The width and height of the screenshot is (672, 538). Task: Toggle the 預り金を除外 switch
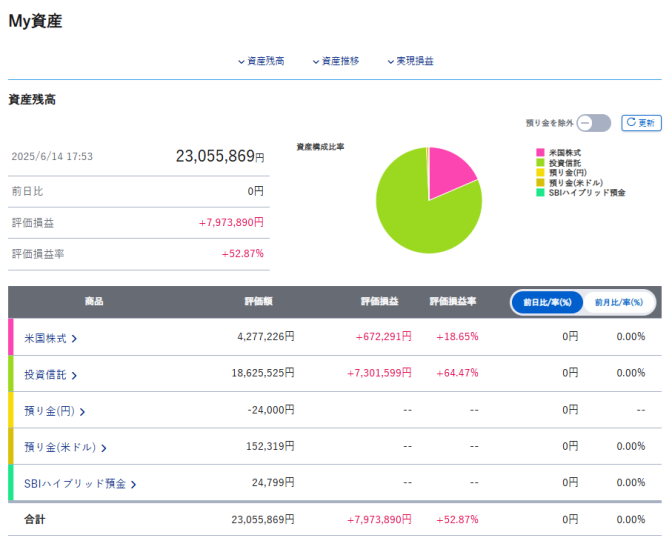tap(594, 123)
